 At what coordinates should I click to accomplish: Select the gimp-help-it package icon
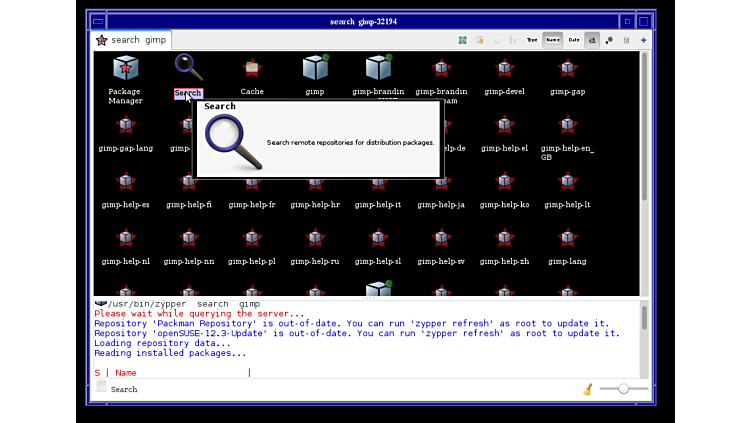(378, 187)
